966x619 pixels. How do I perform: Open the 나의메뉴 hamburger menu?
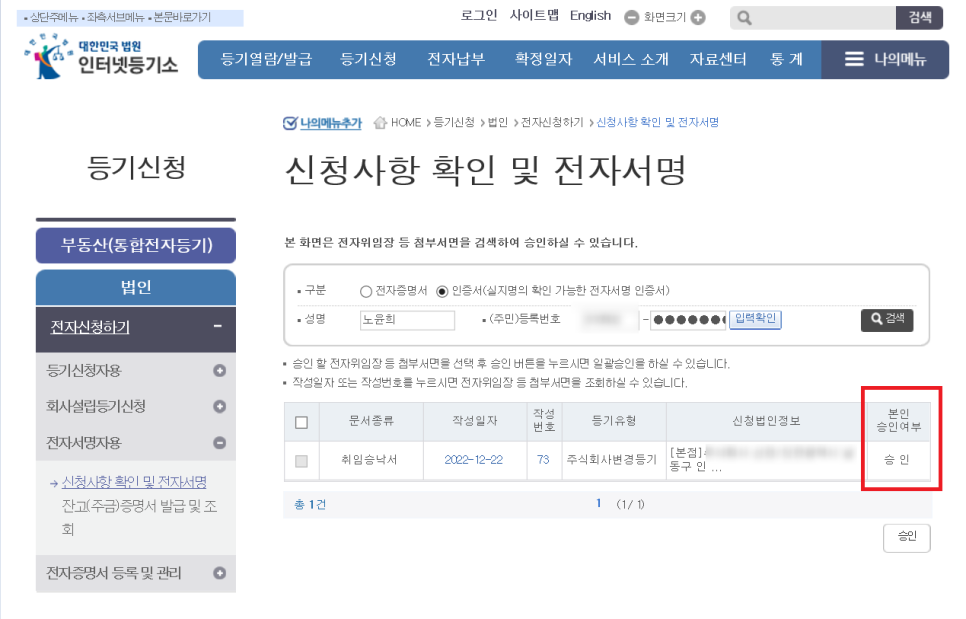coord(885,59)
